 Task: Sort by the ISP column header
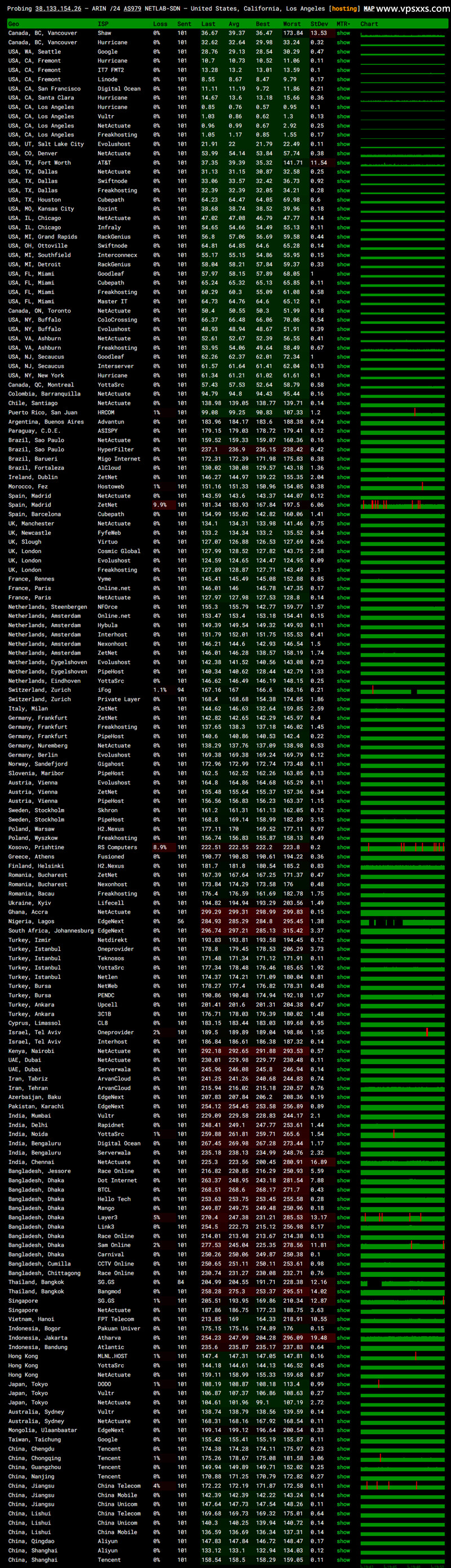(x=103, y=24)
